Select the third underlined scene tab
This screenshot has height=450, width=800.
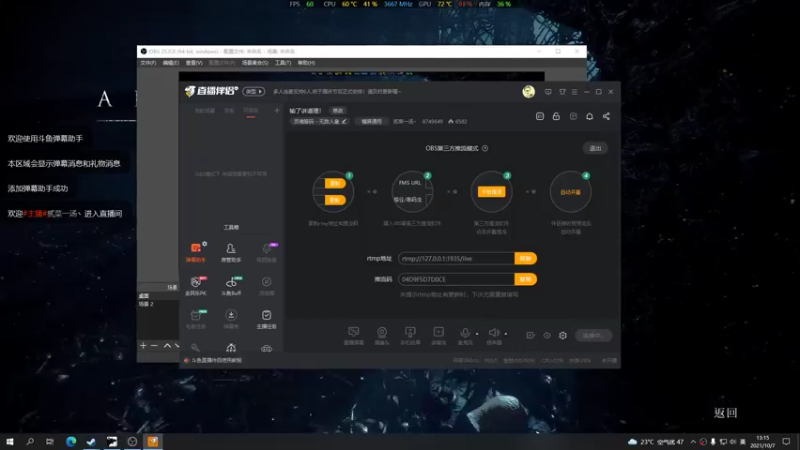[251, 111]
